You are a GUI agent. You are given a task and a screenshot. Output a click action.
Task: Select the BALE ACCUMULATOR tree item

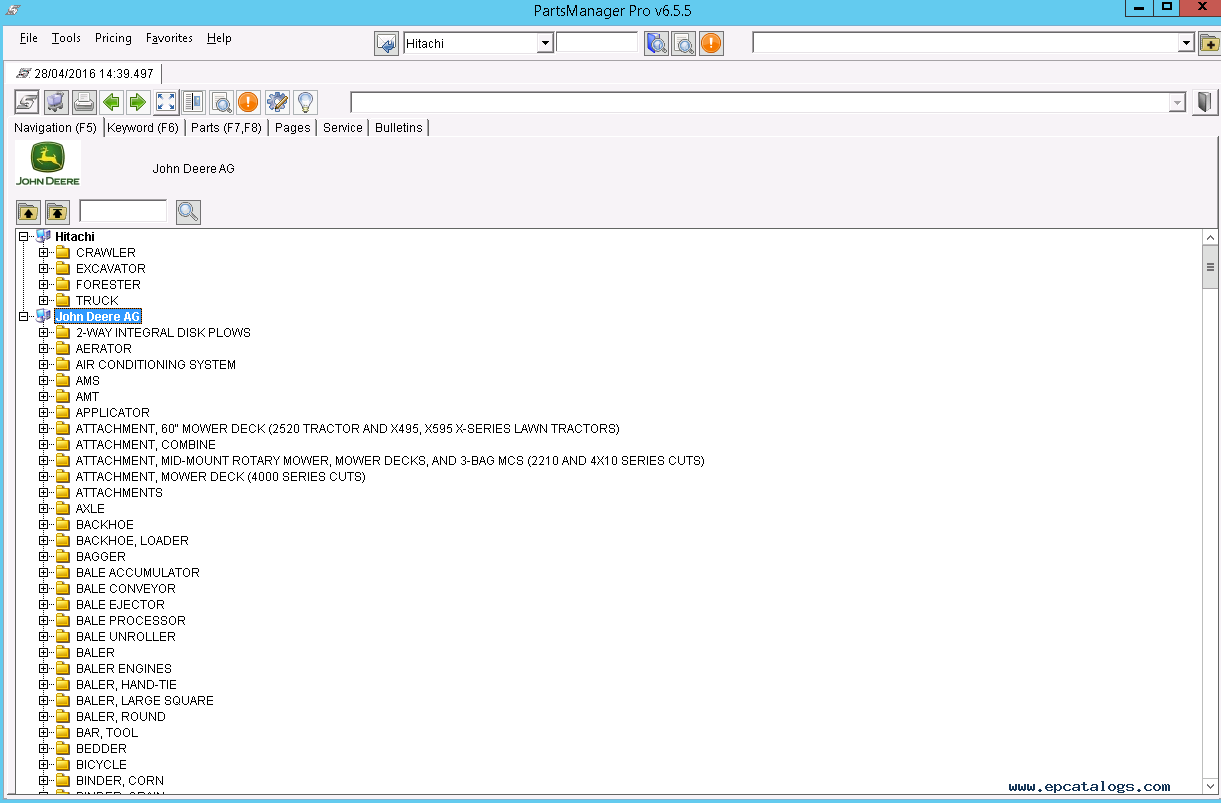coord(138,573)
